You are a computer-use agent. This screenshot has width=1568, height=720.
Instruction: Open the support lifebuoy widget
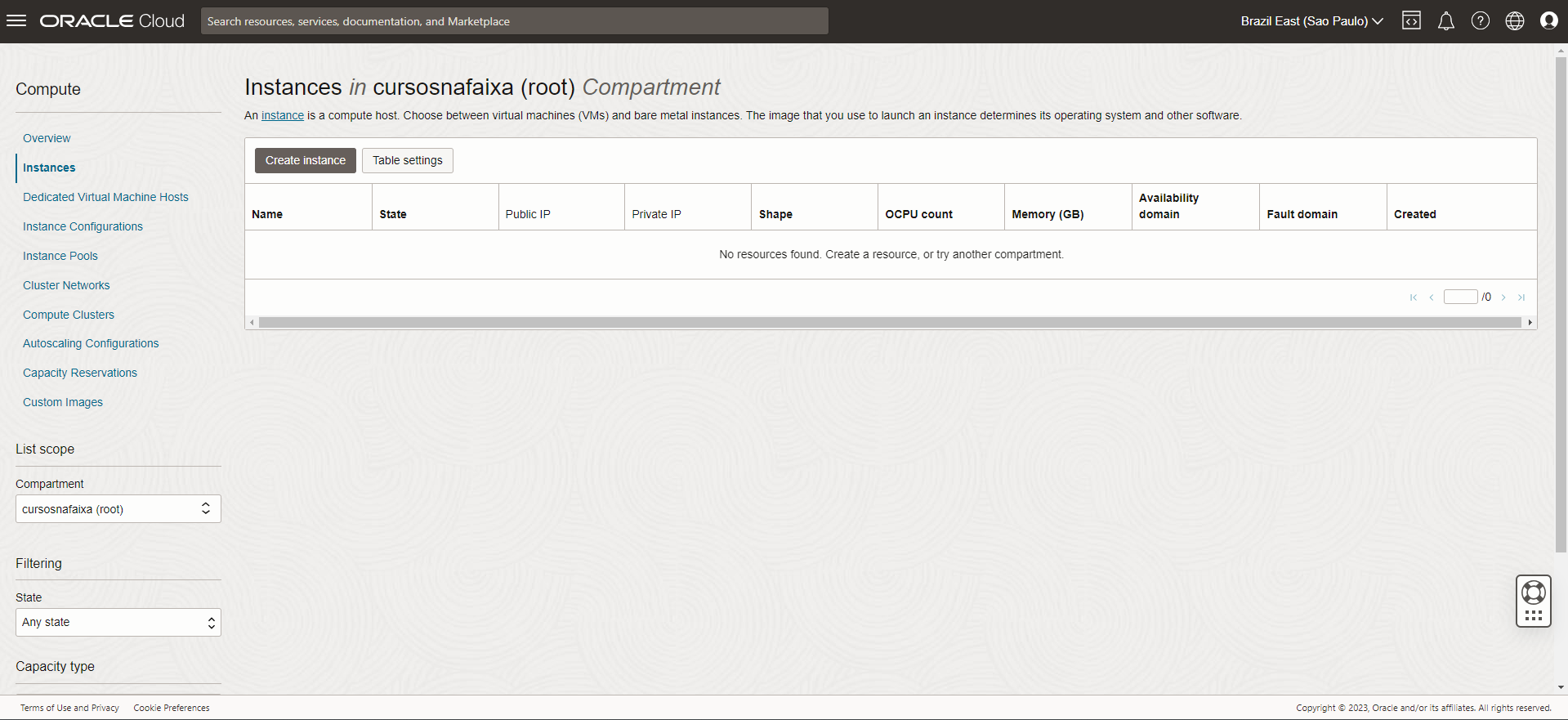click(x=1534, y=601)
